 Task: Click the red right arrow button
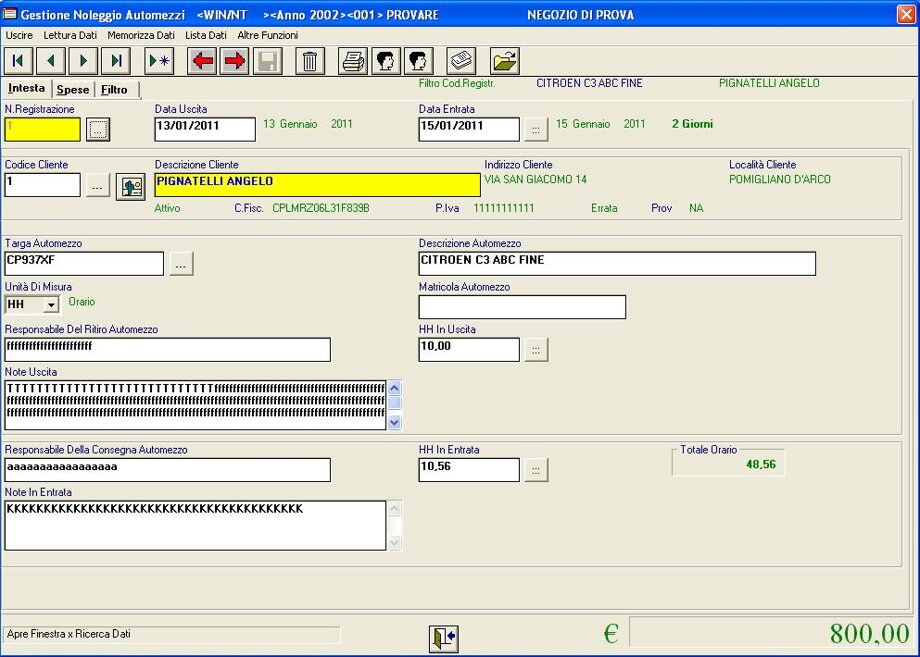tap(234, 61)
